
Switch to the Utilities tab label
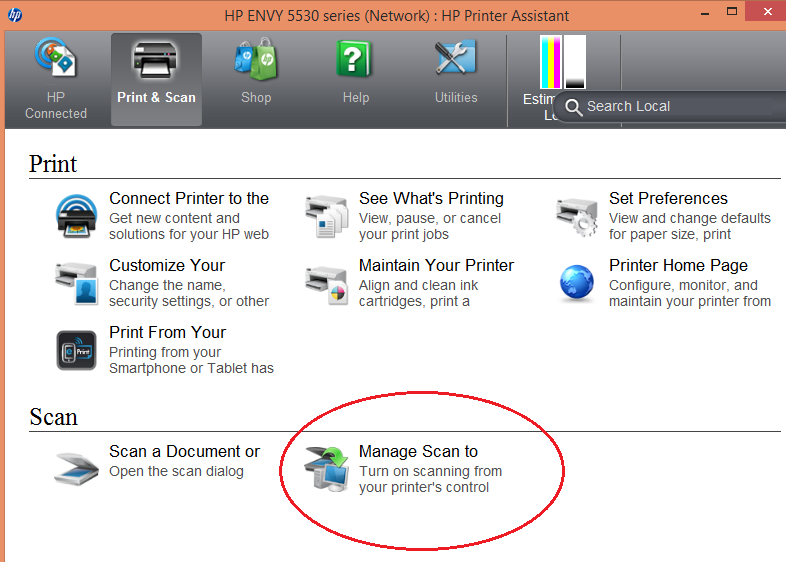[x=456, y=97]
